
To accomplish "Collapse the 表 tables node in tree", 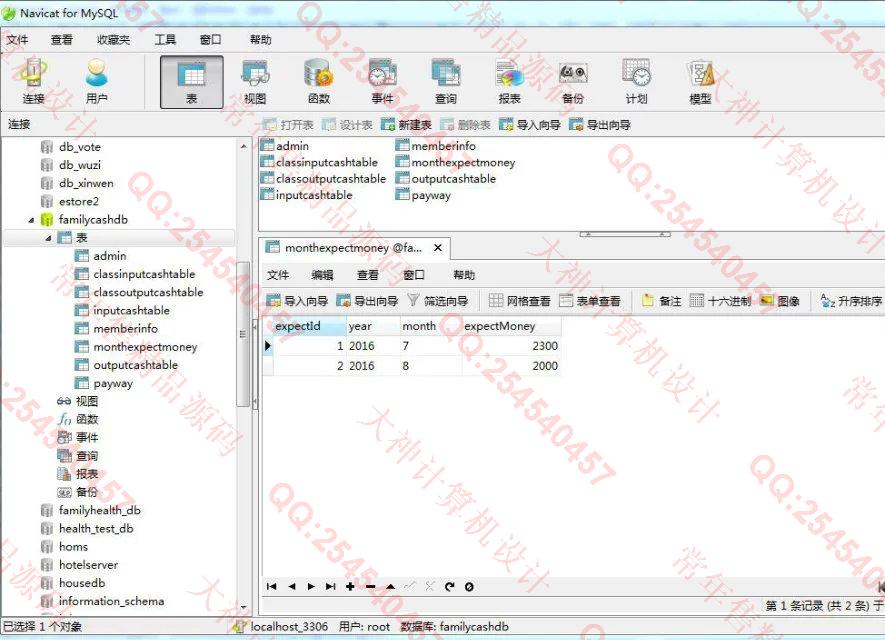I will click(49, 238).
